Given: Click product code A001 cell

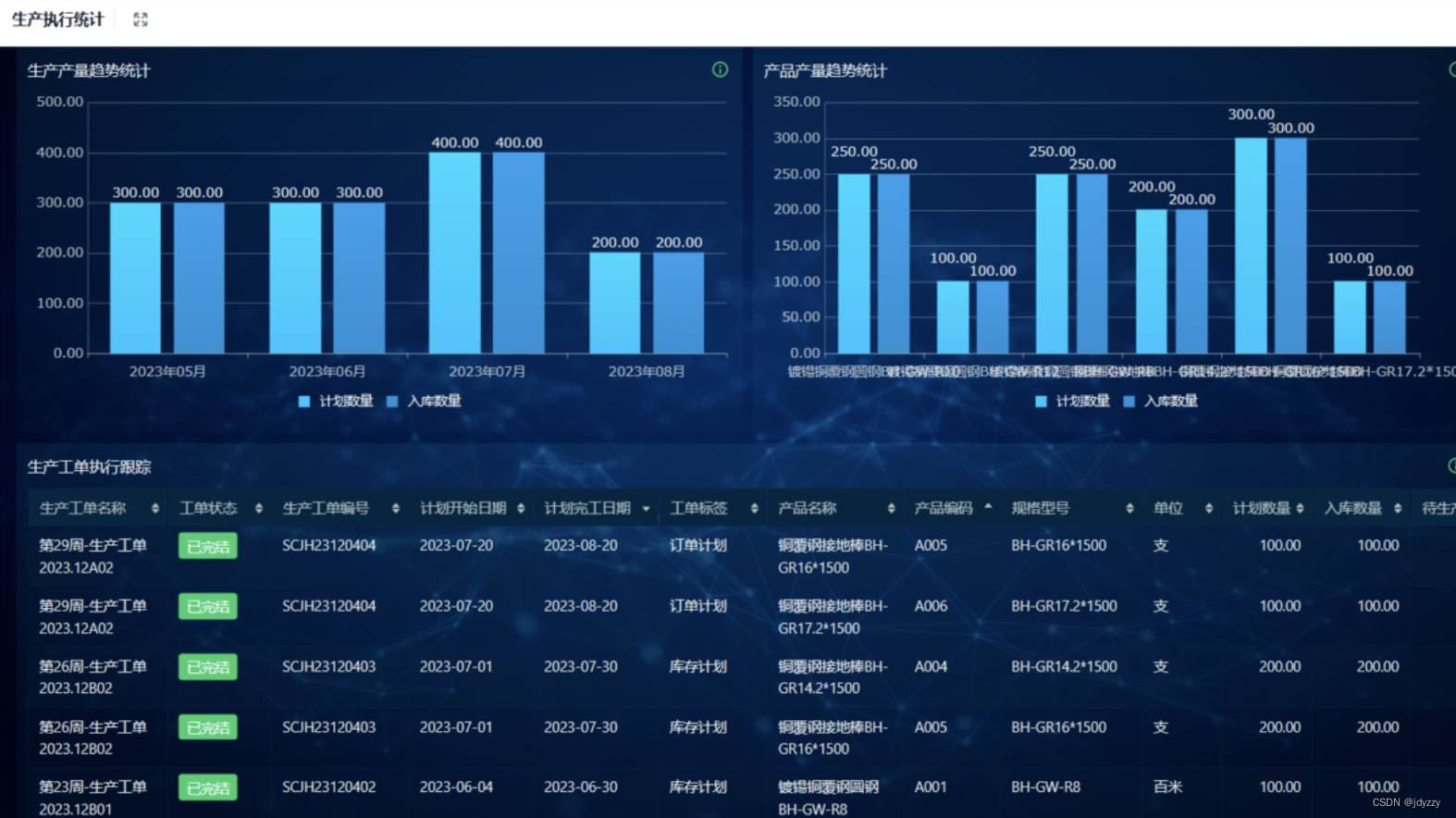Looking at the screenshot, I should coord(931,787).
